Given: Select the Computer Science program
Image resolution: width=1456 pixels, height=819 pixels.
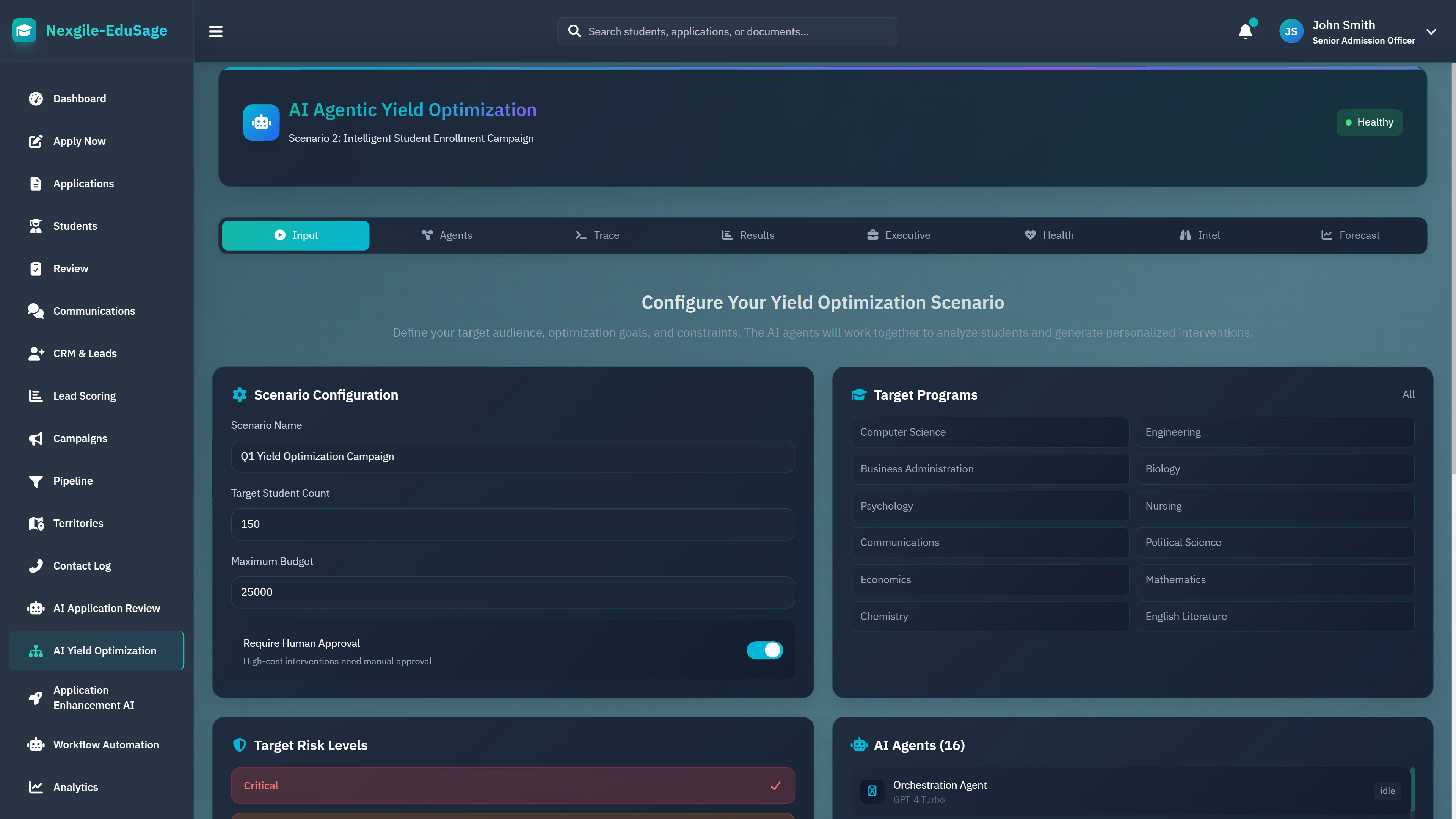Looking at the screenshot, I should 990,432.
